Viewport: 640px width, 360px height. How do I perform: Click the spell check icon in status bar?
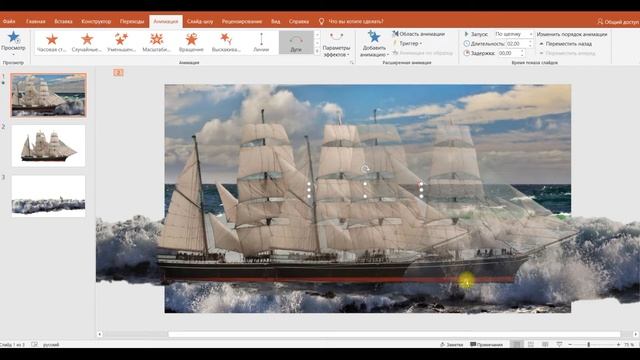click(x=34, y=344)
